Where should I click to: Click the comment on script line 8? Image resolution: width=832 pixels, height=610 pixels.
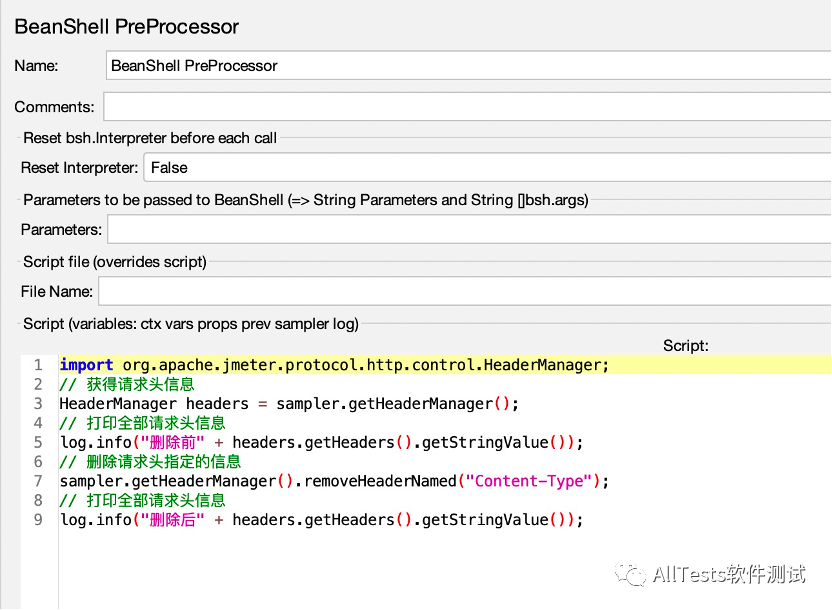tap(142, 500)
